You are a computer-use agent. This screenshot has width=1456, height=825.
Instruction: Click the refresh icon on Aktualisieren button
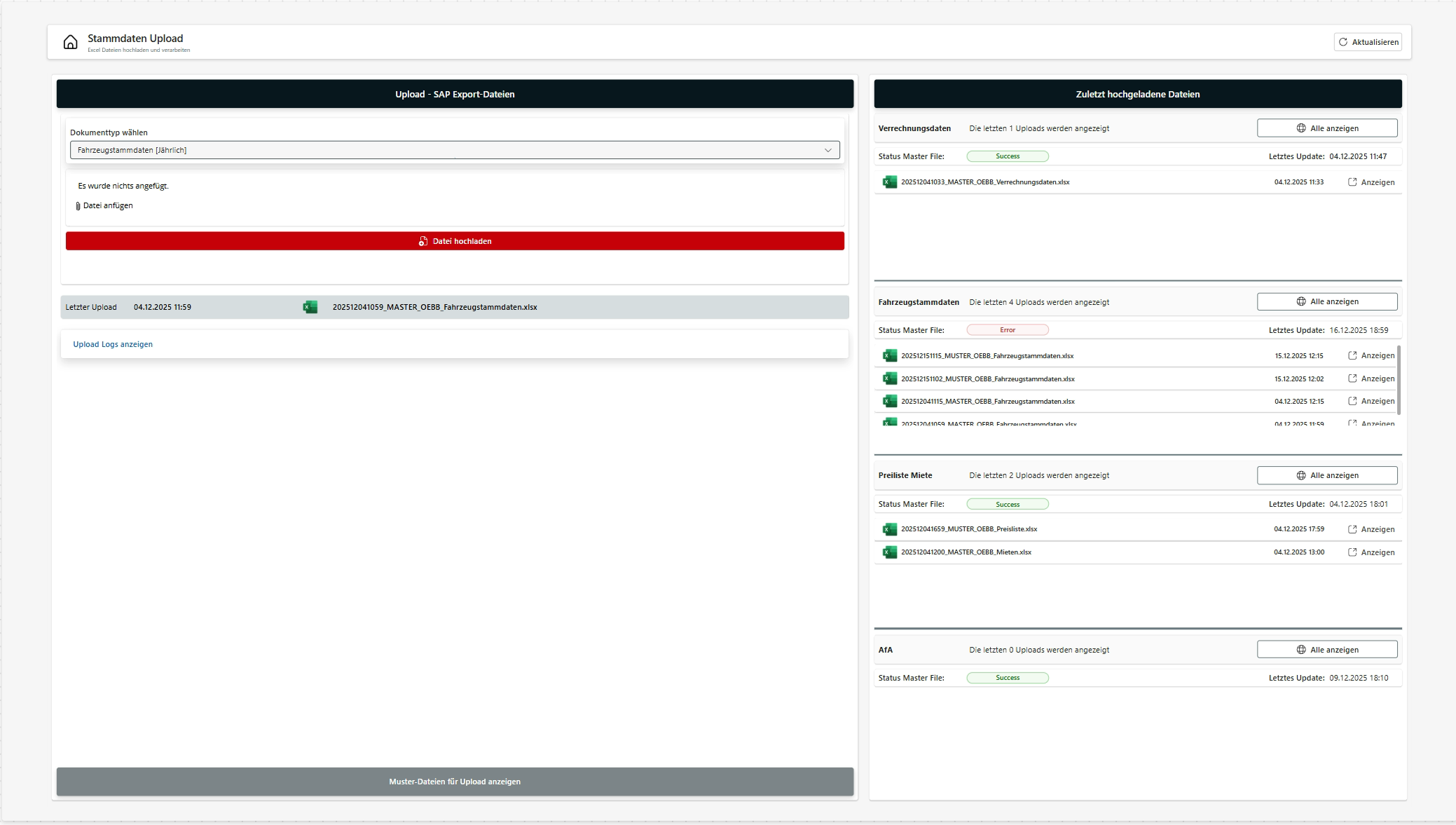point(1342,41)
